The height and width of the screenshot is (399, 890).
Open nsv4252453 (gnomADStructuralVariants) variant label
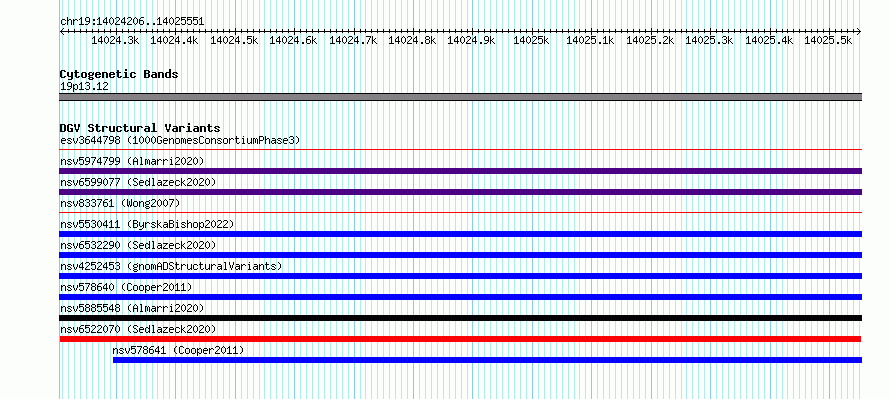[171, 266]
